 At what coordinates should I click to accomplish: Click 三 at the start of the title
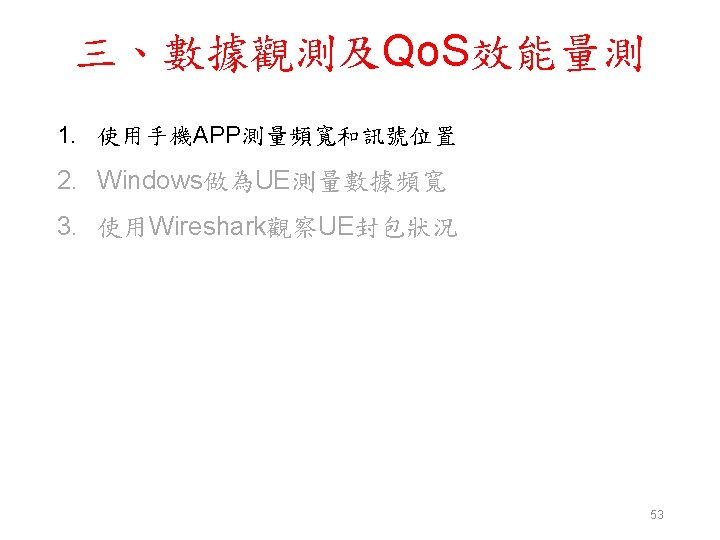[96, 55]
